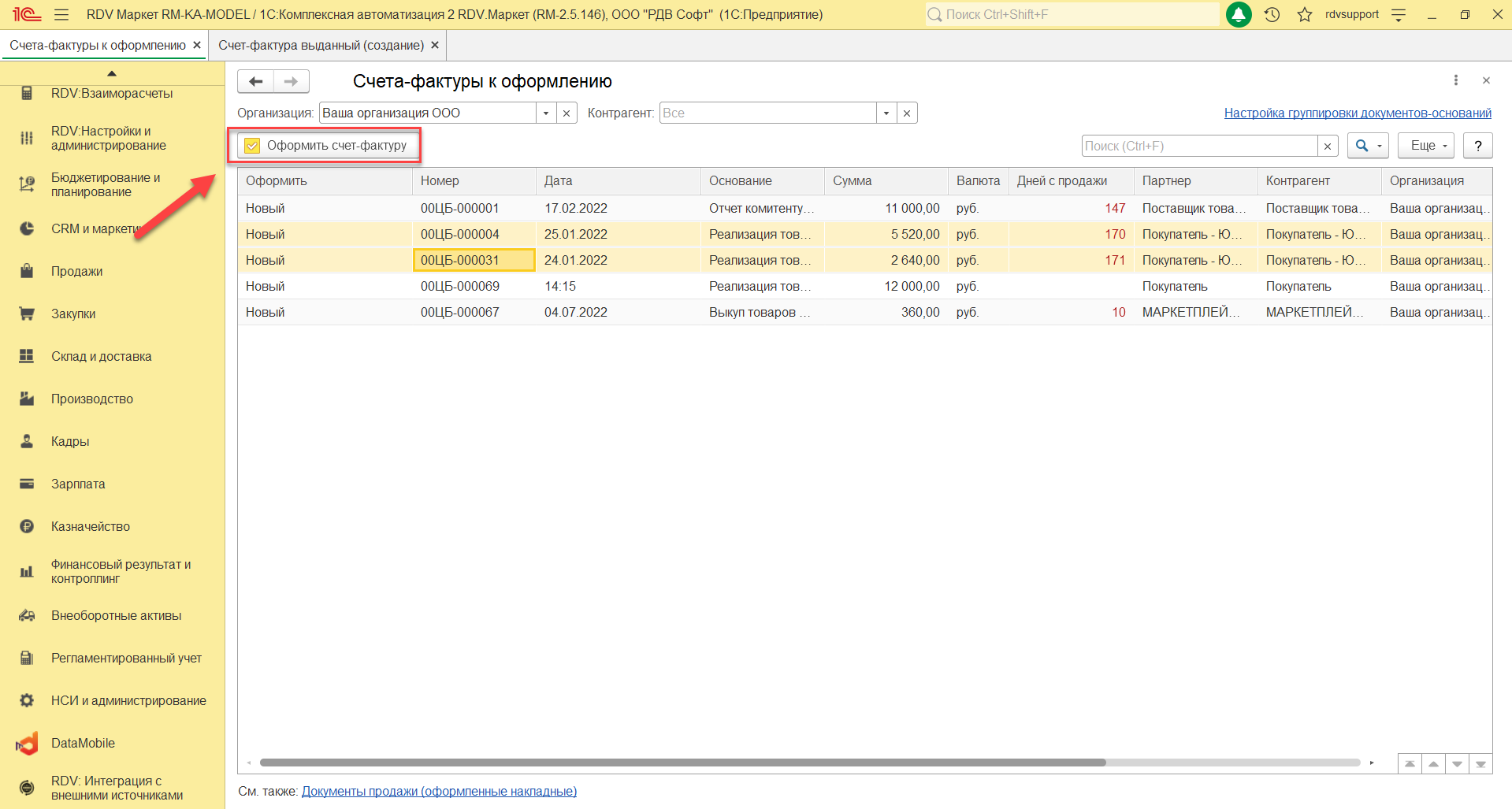Expand the Контрагент dropdown

click(x=886, y=113)
